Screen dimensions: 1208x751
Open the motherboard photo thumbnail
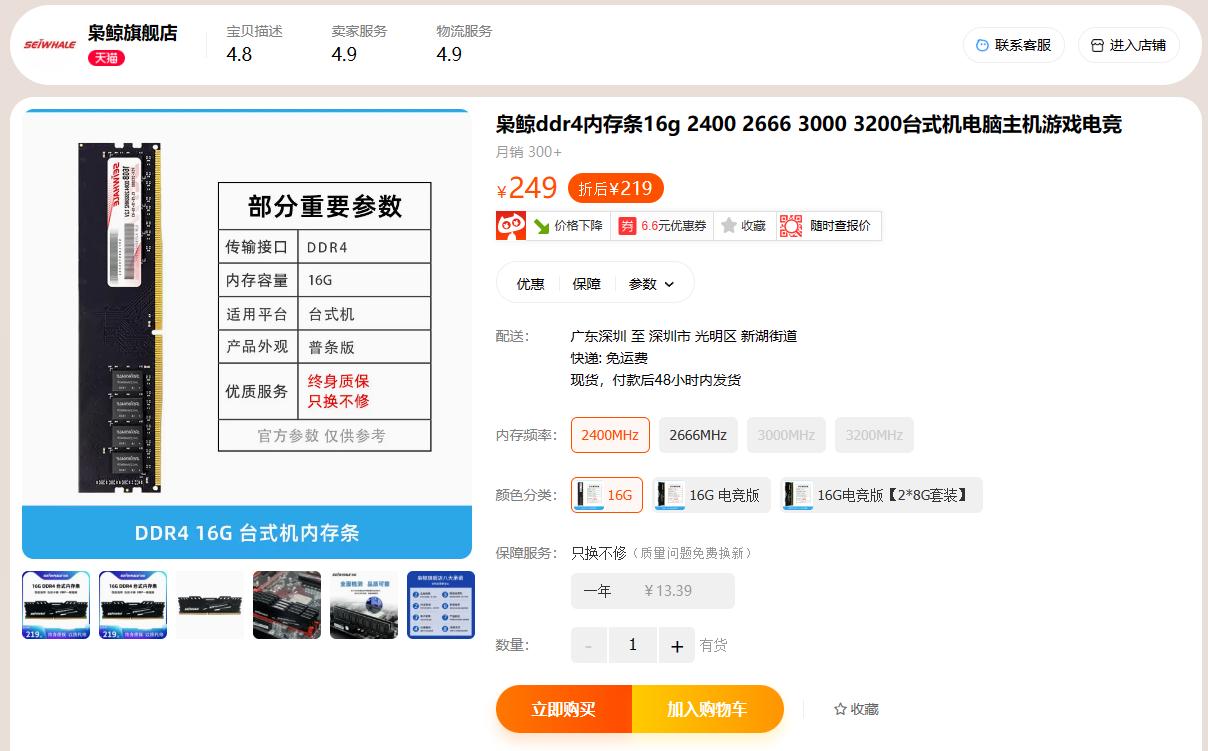tap(287, 604)
